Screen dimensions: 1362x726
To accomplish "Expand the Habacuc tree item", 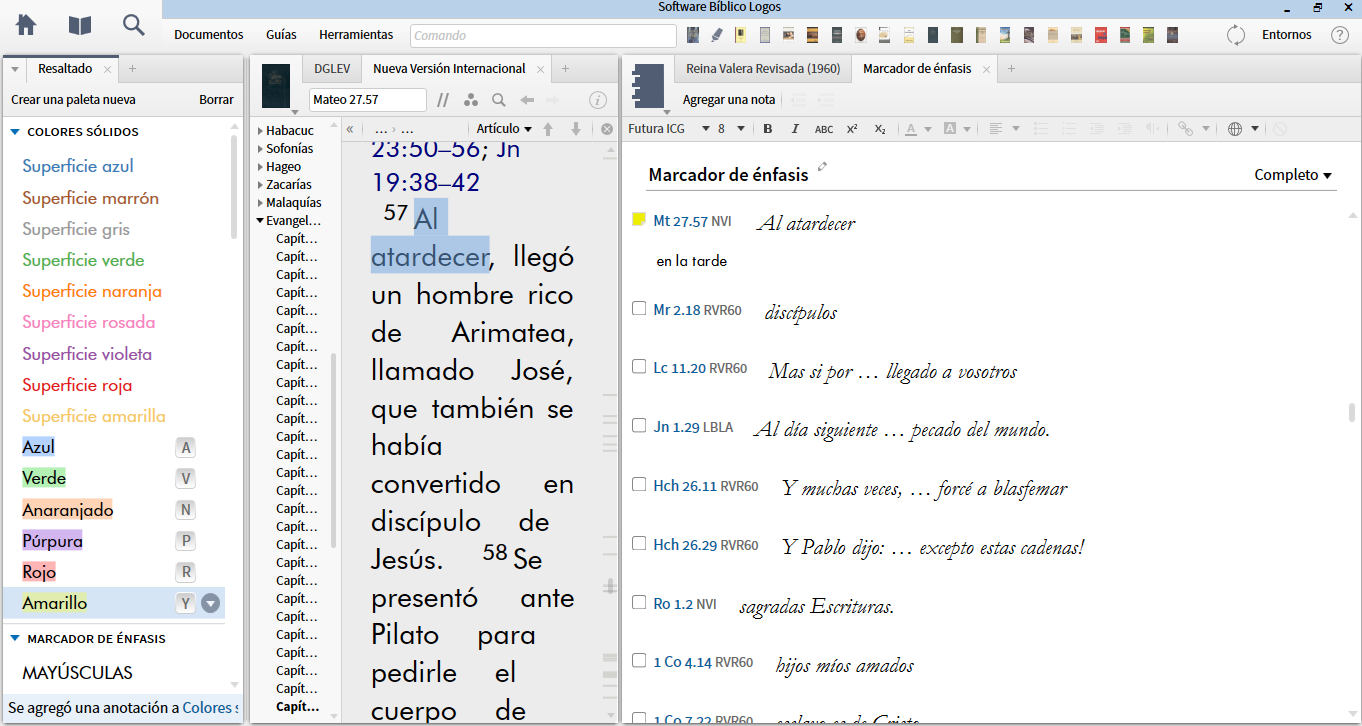I will (261, 131).
